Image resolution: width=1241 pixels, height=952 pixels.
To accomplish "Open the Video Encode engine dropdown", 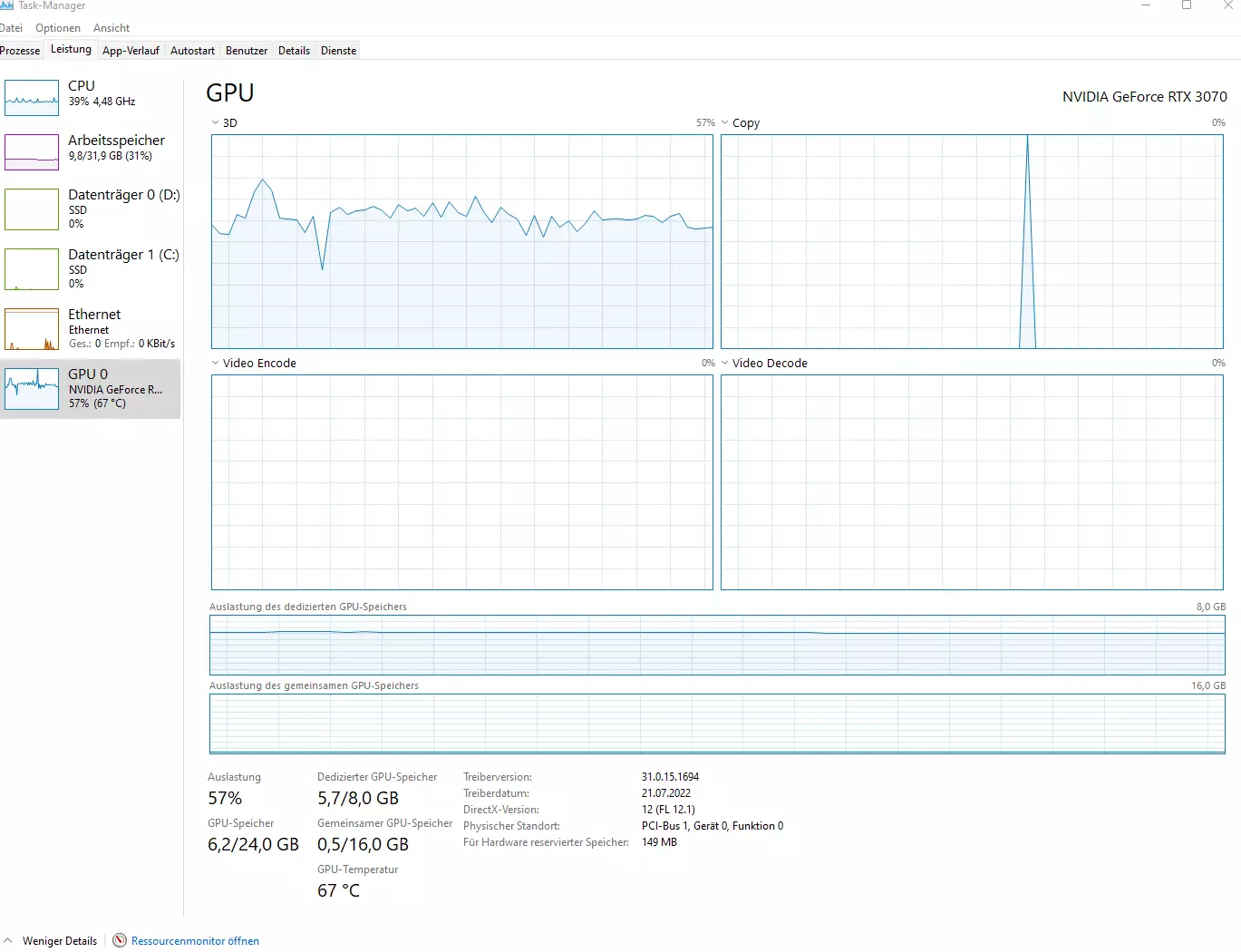I will (x=216, y=363).
